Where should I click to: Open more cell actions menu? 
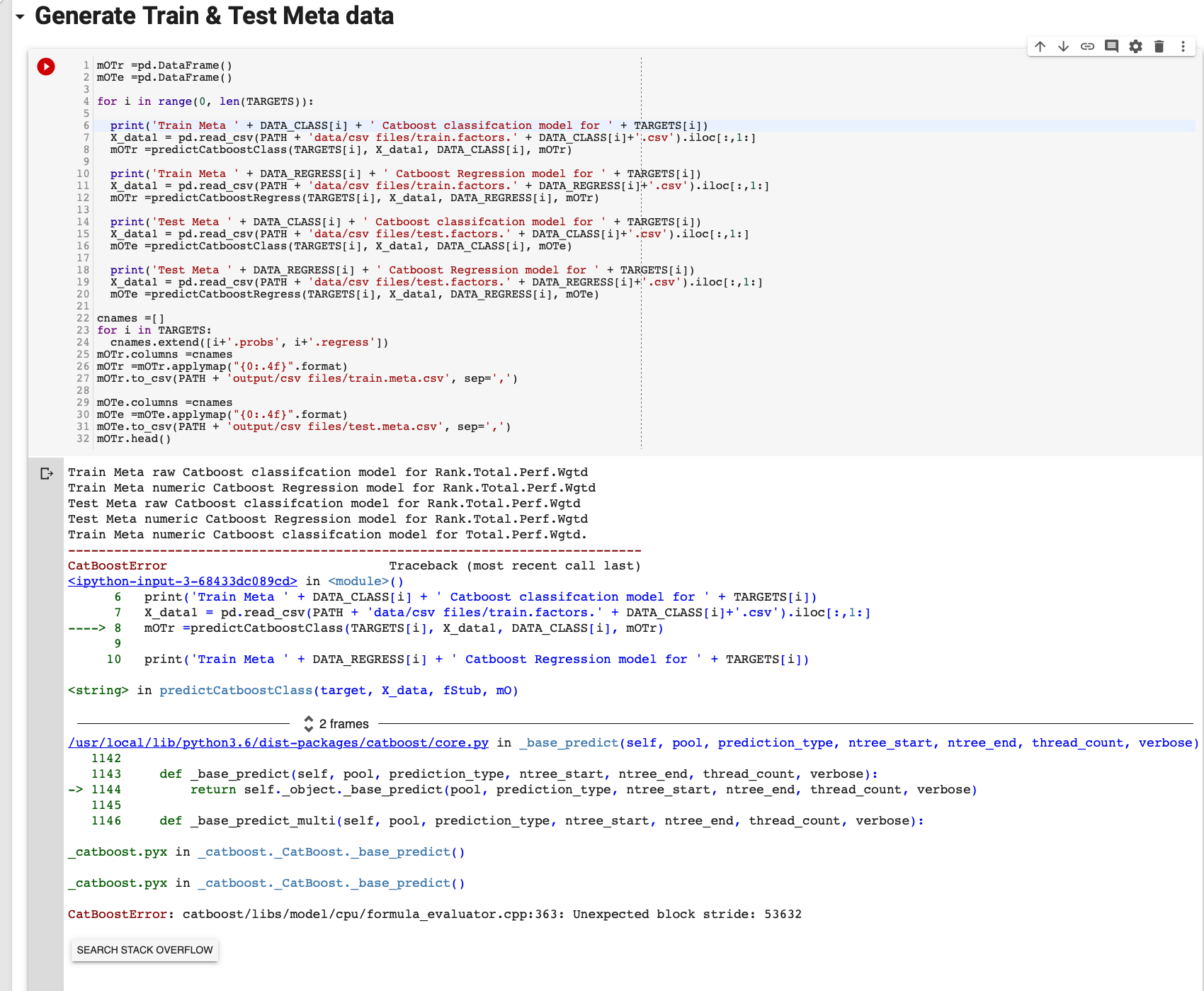(x=1183, y=47)
